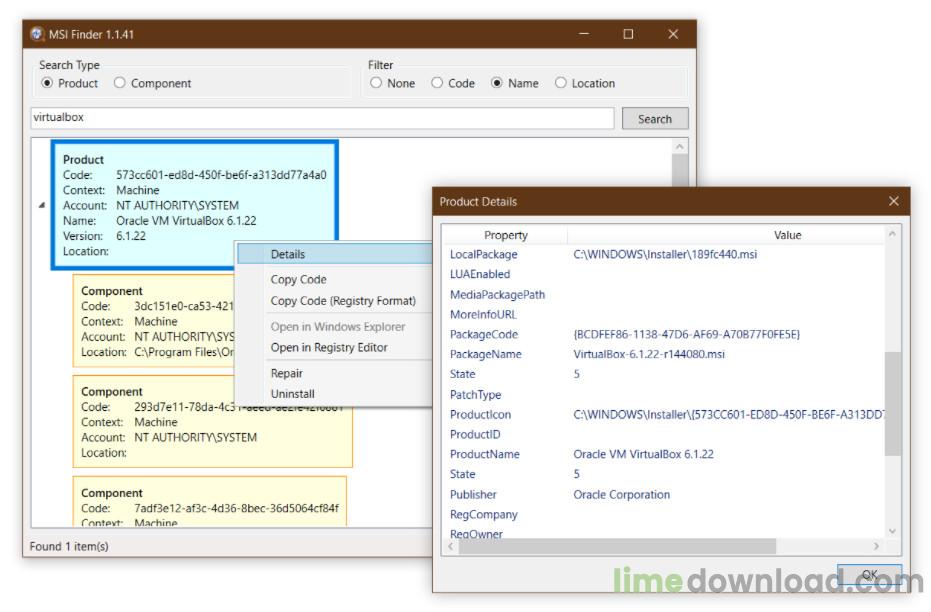Screen dimensions: 931x612
Task: Click the search text field containing virtualbox
Action: click(322, 118)
